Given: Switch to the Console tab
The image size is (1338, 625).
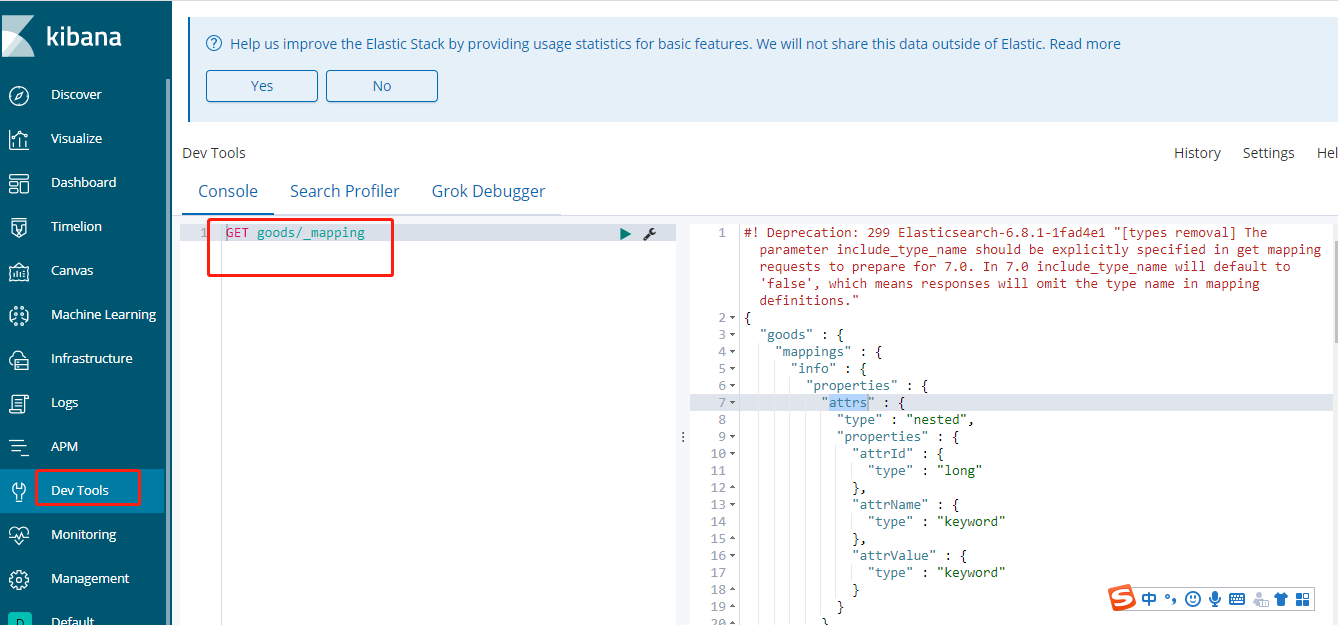Looking at the screenshot, I should [x=228, y=191].
